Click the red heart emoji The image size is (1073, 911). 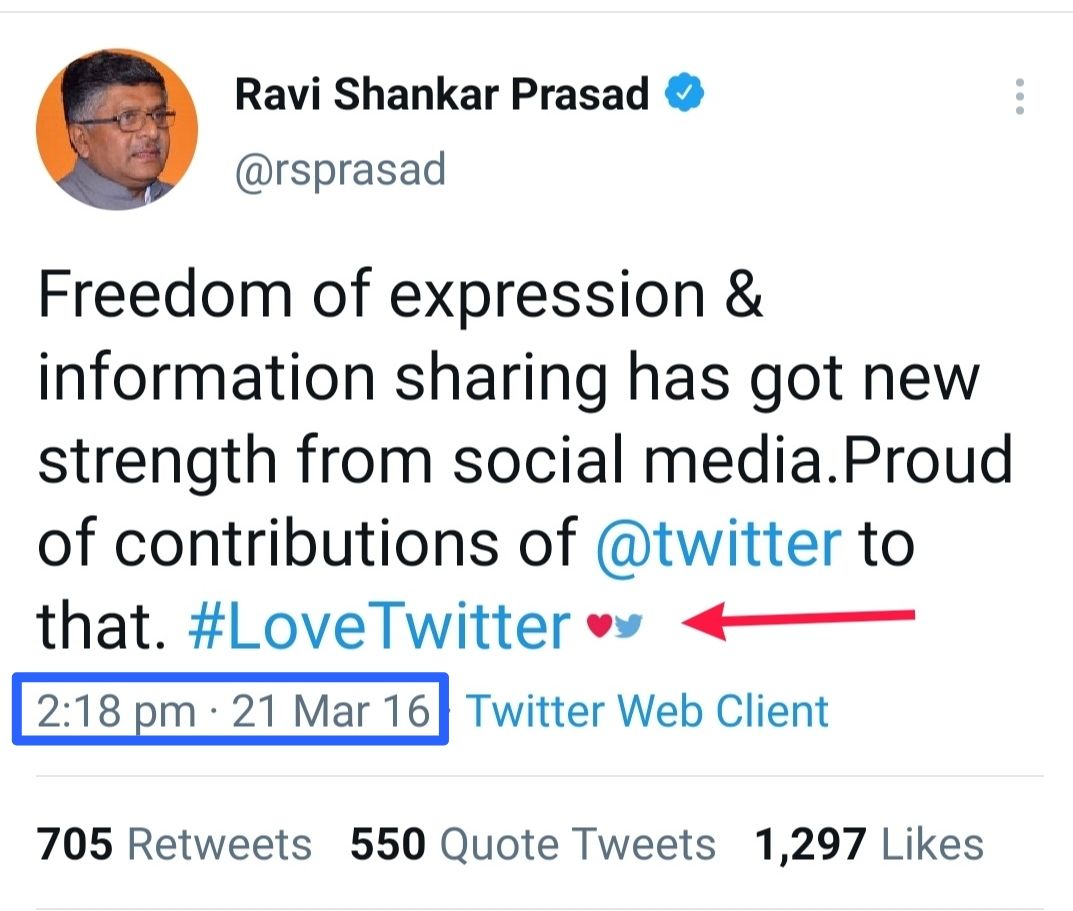pos(599,624)
